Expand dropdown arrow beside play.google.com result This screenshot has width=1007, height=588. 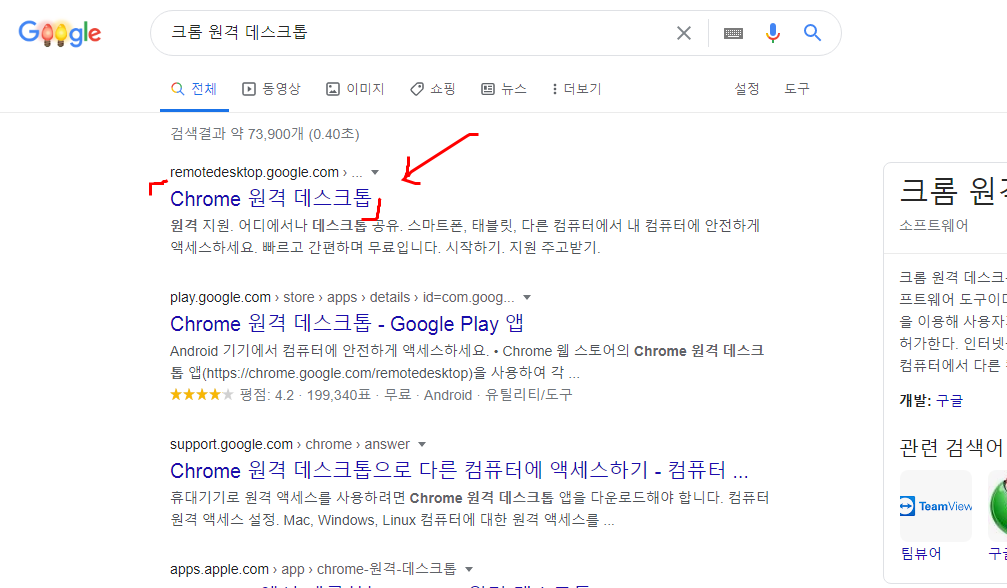click(x=527, y=297)
